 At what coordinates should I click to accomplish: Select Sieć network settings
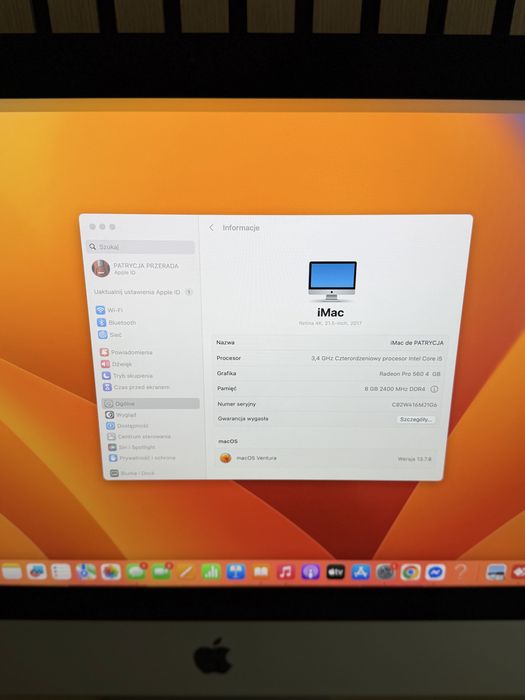coord(110,334)
